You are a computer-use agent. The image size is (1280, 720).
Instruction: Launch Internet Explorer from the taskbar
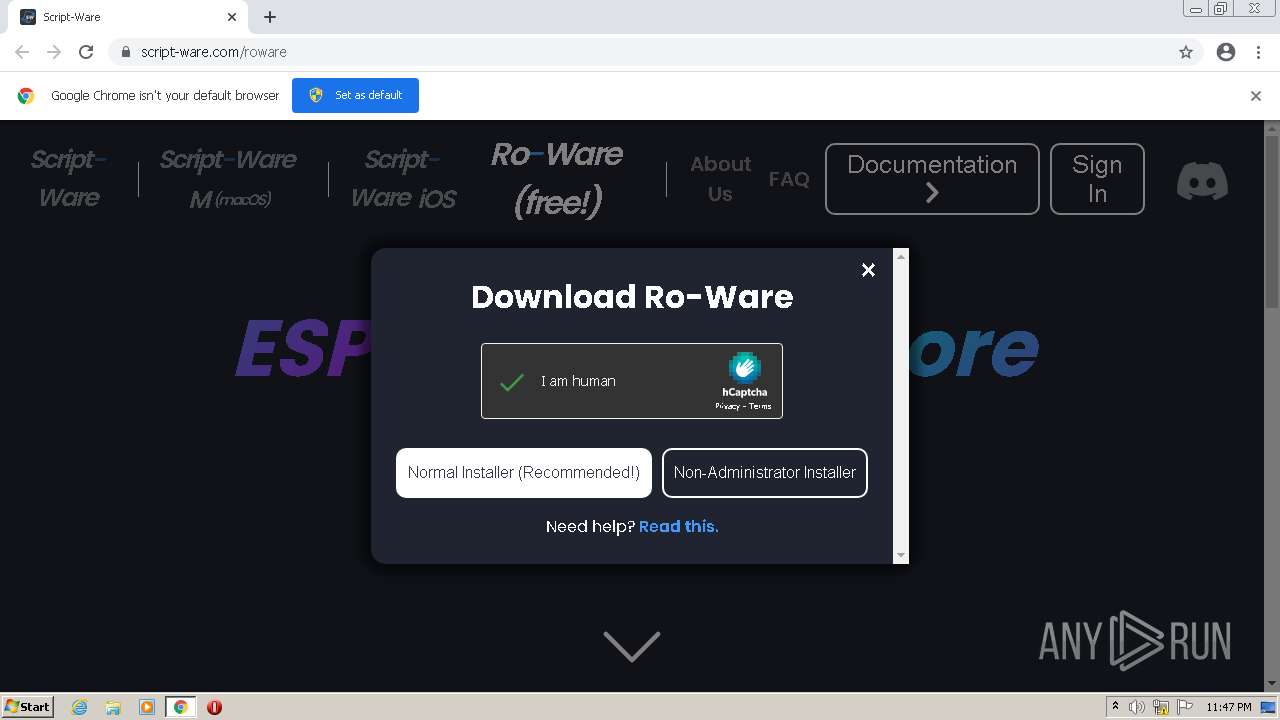tap(79, 707)
